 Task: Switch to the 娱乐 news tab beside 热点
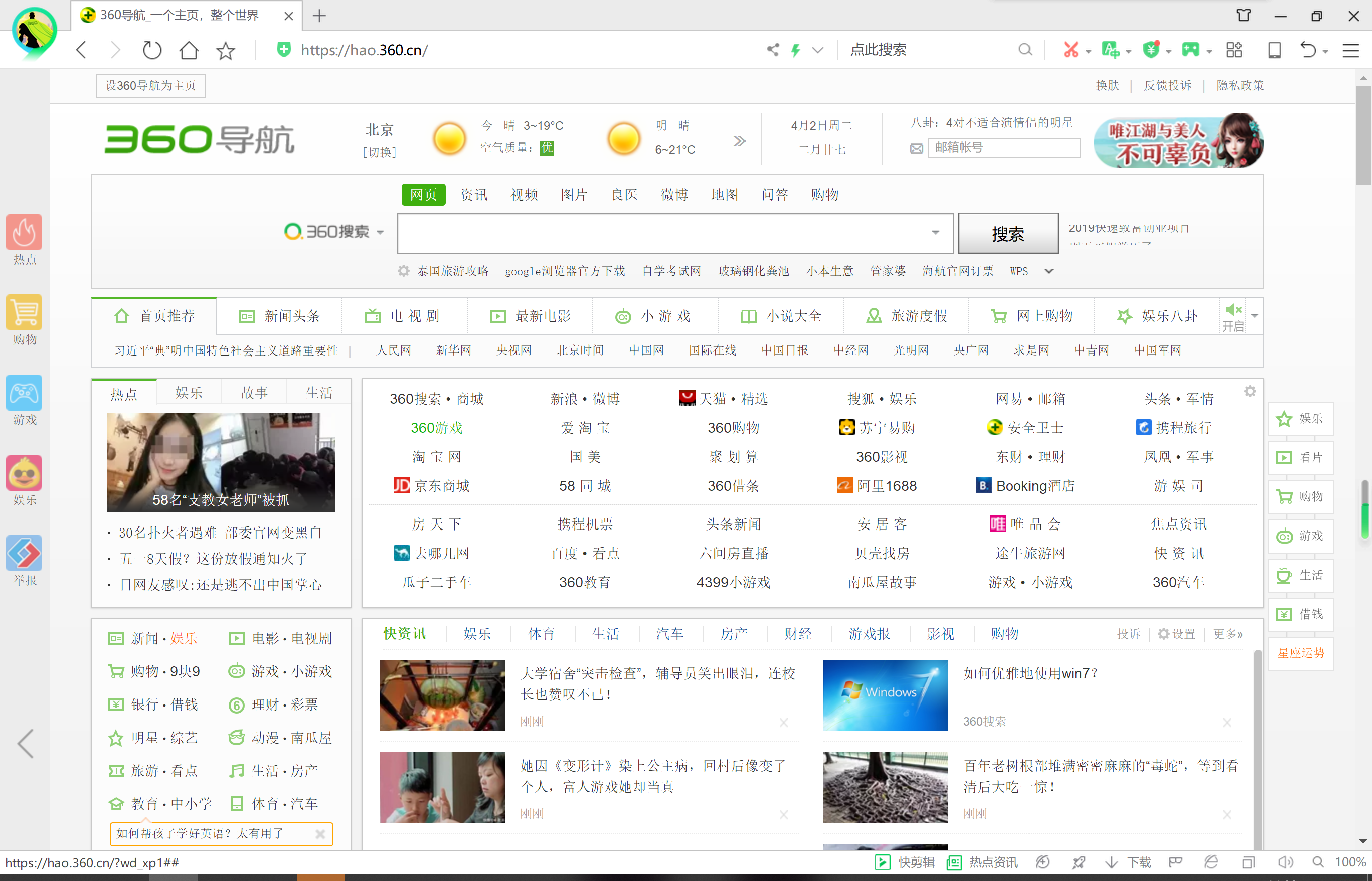click(189, 393)
